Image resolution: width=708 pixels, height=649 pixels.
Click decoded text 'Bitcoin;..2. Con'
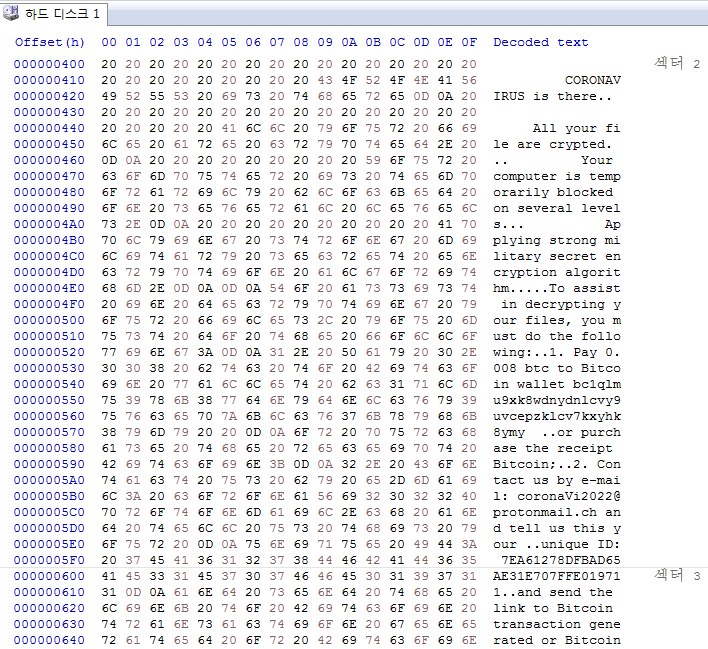click(x=557, y=464)
